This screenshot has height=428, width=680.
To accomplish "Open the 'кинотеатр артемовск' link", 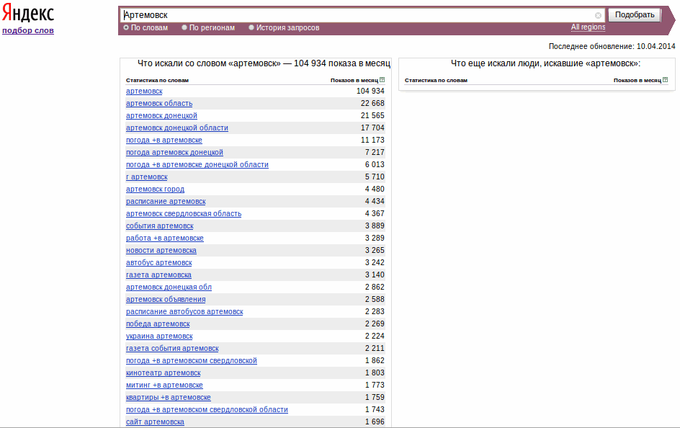I will coord(163,372).
